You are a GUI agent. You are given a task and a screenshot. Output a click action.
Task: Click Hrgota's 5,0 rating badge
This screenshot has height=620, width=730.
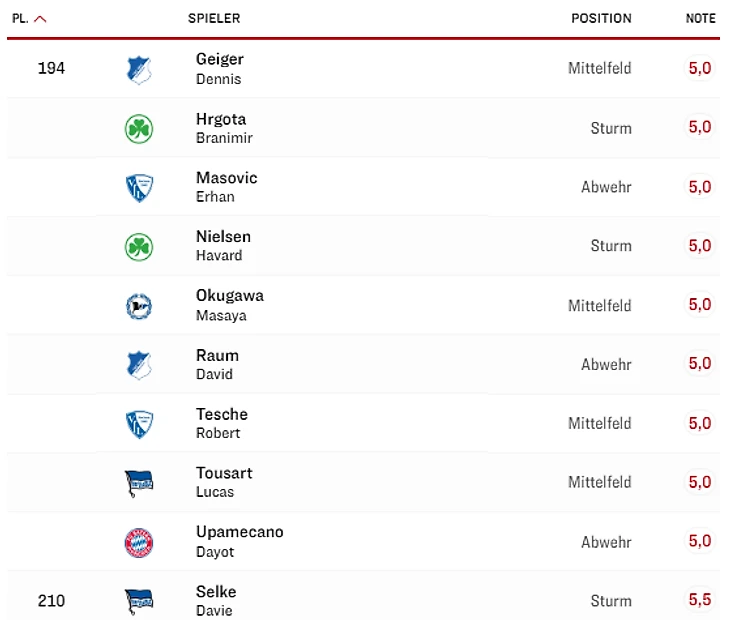coord(700,127)
